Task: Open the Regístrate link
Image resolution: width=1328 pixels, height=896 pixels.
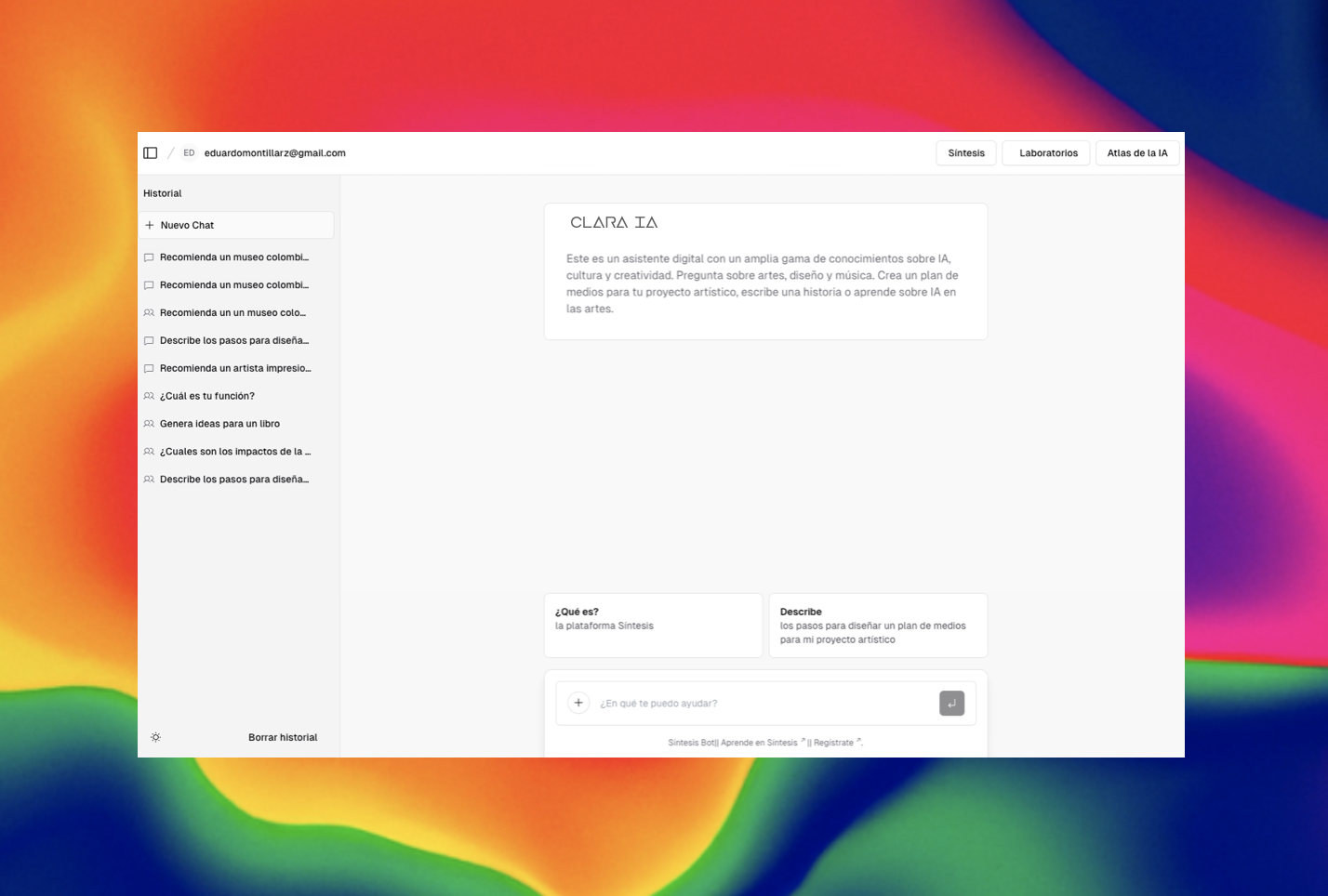Action: point(837,743)
